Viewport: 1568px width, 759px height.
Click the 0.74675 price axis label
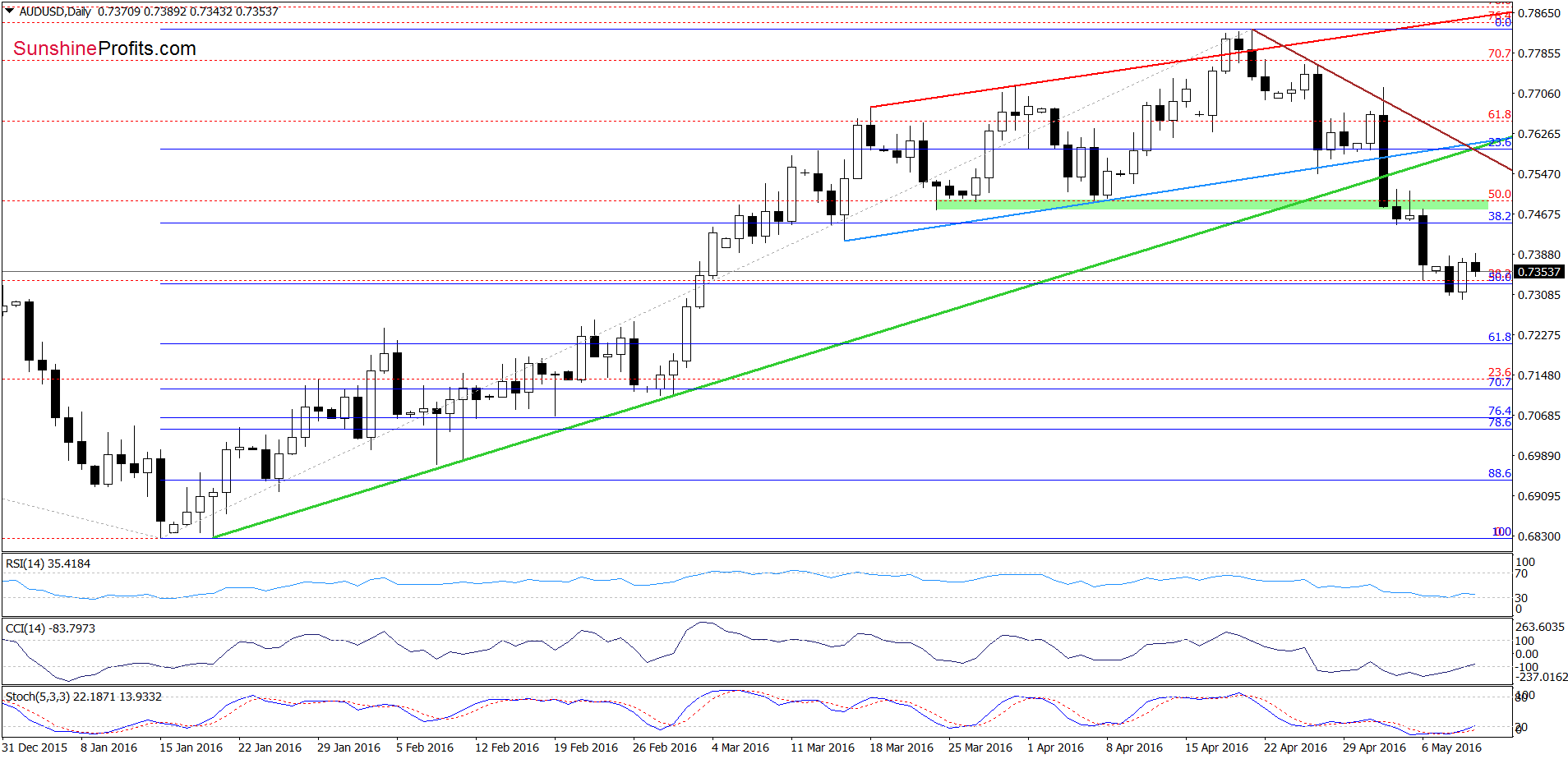click(x=1538, y=214)
